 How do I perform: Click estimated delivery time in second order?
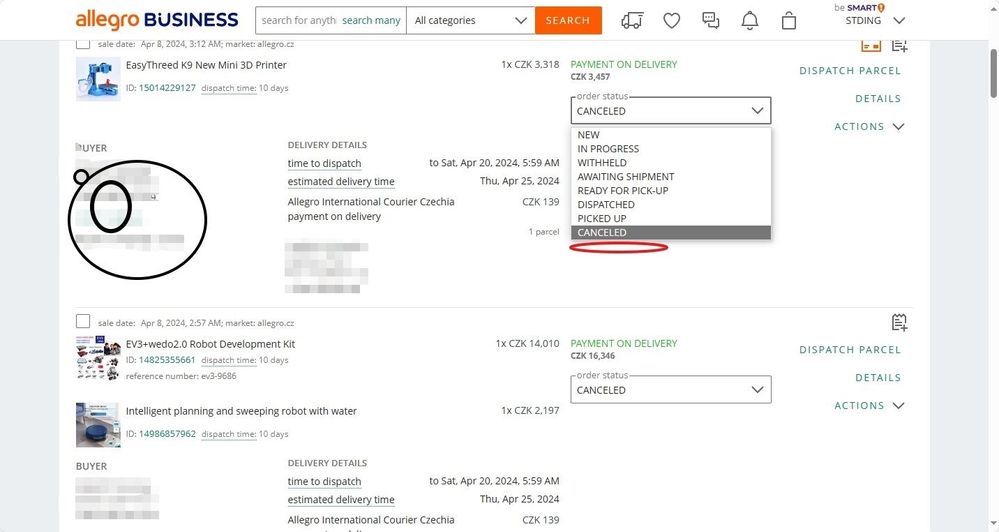click(341, 500)
